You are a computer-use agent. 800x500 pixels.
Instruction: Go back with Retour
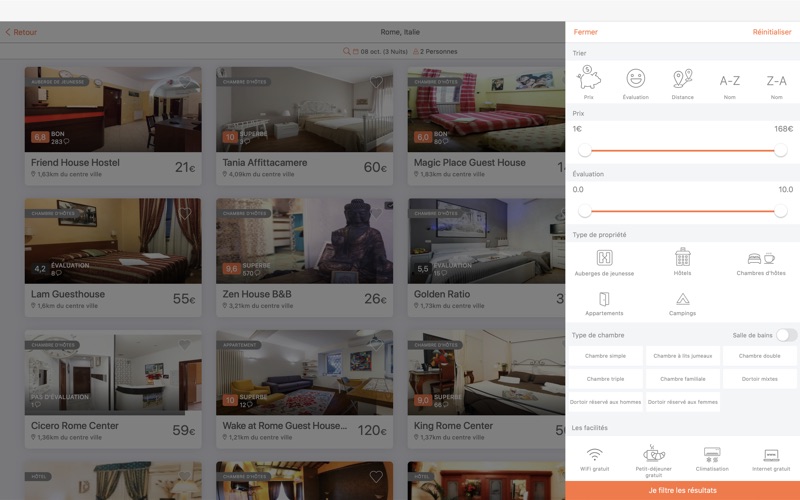click(21, 32)
